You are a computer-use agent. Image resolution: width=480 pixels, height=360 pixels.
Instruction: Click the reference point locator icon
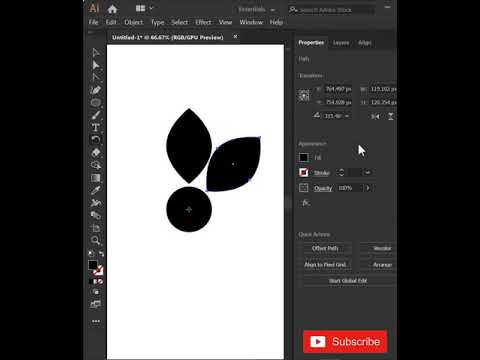304,95
